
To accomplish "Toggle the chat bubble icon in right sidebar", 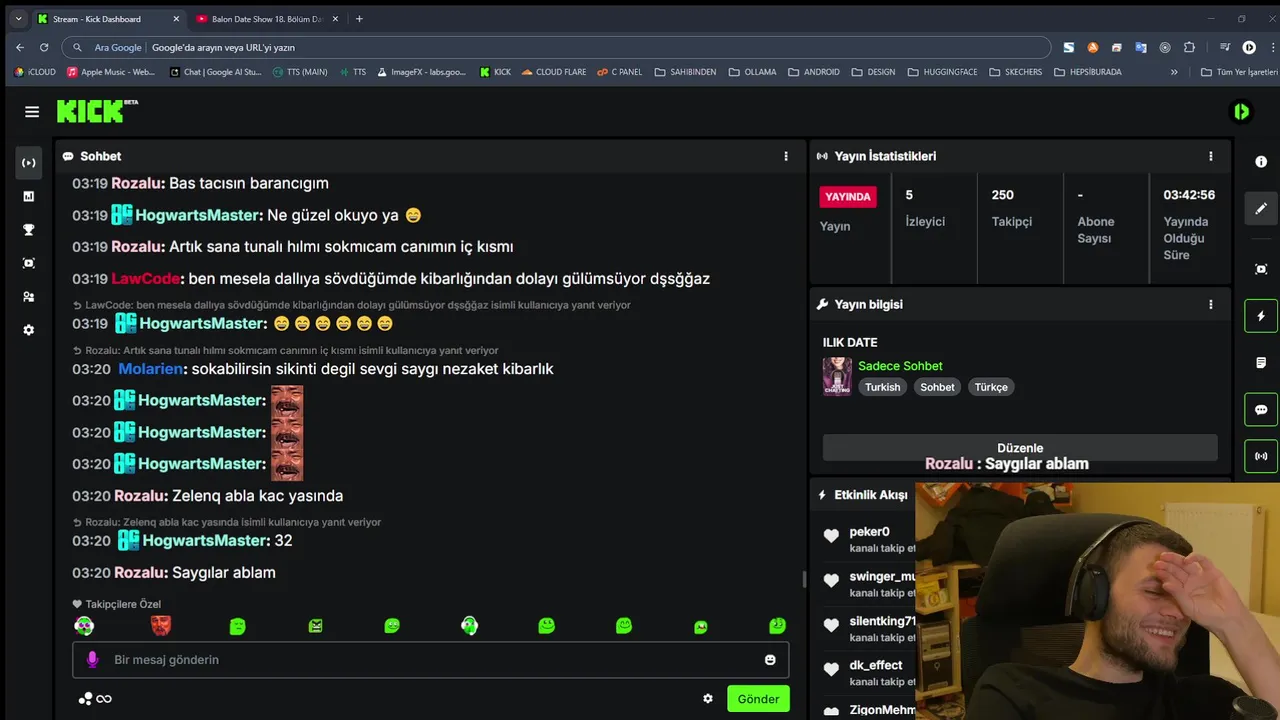I will coord(1261,410).
